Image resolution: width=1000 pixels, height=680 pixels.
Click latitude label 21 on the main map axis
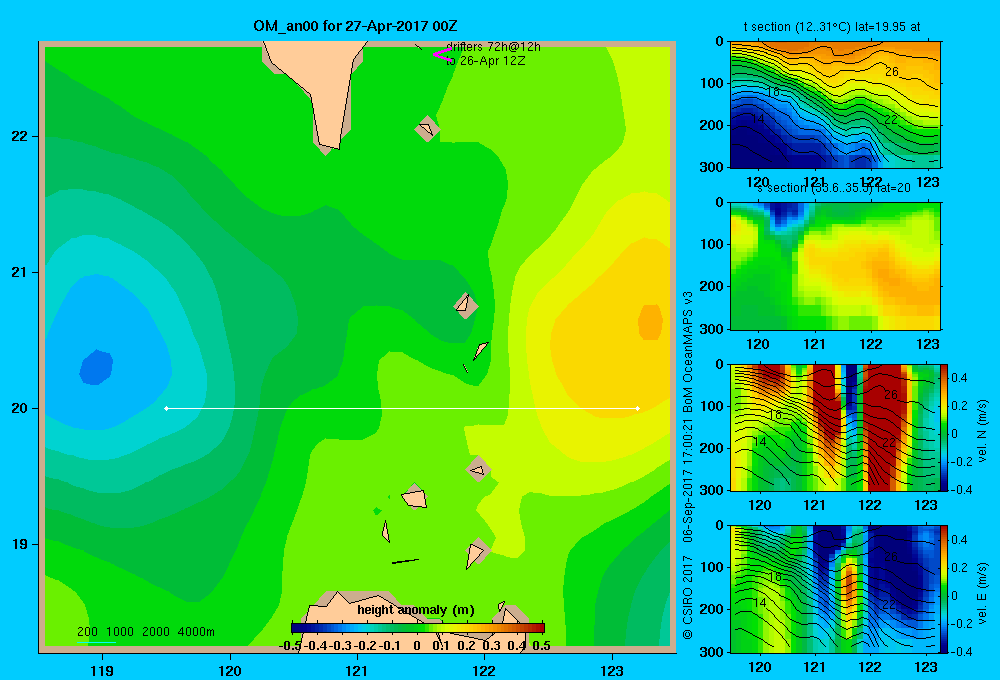20,272
